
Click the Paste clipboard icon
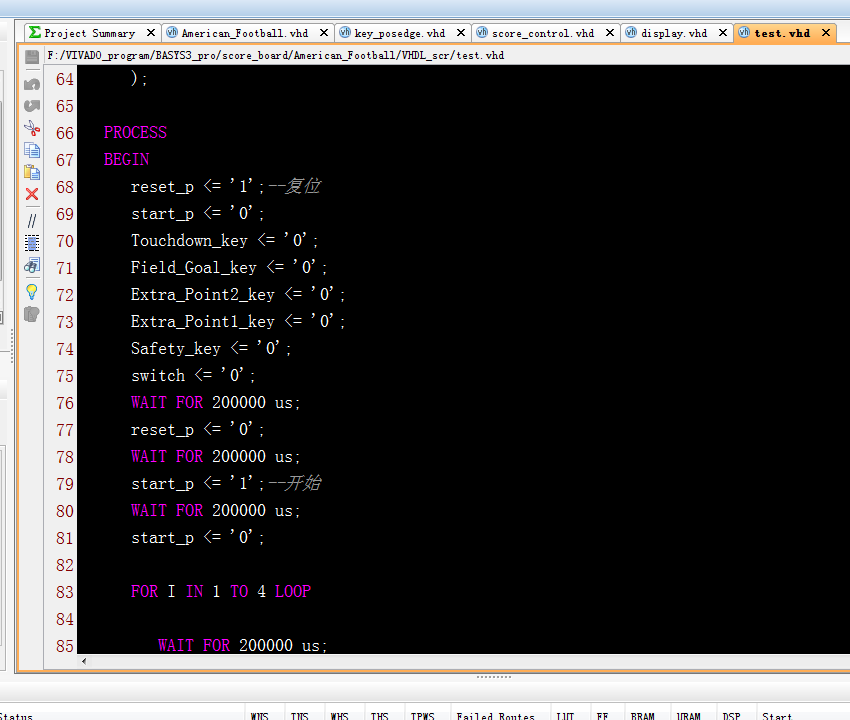point(32,172)
